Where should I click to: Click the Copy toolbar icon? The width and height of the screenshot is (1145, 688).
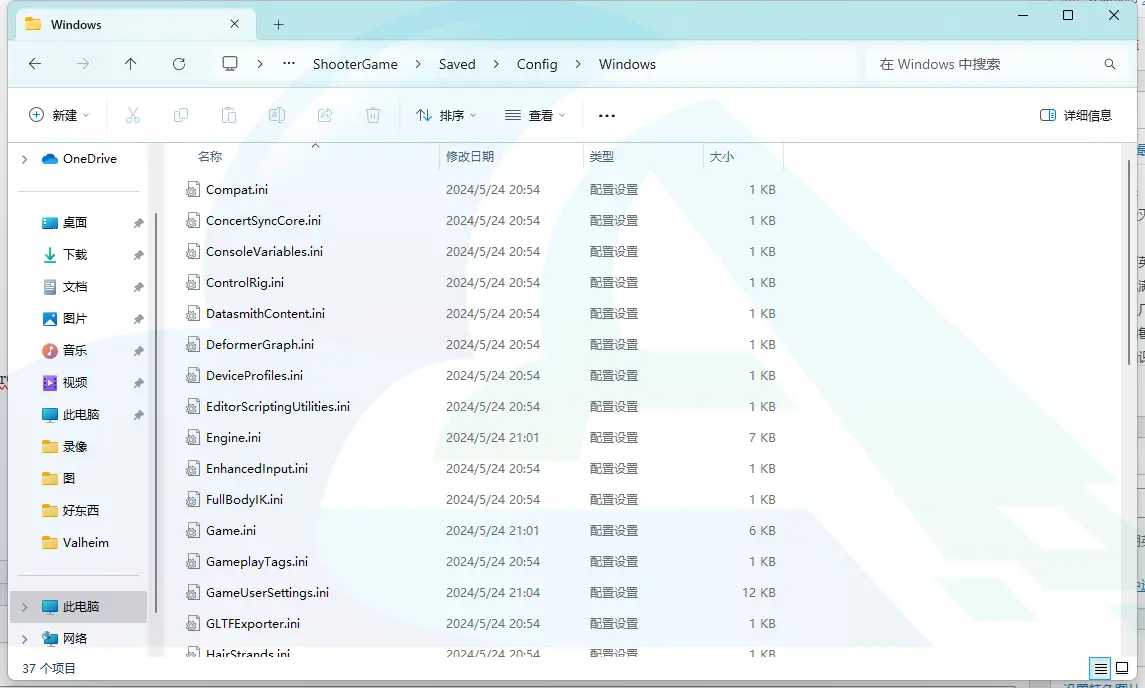click(181, 115)
